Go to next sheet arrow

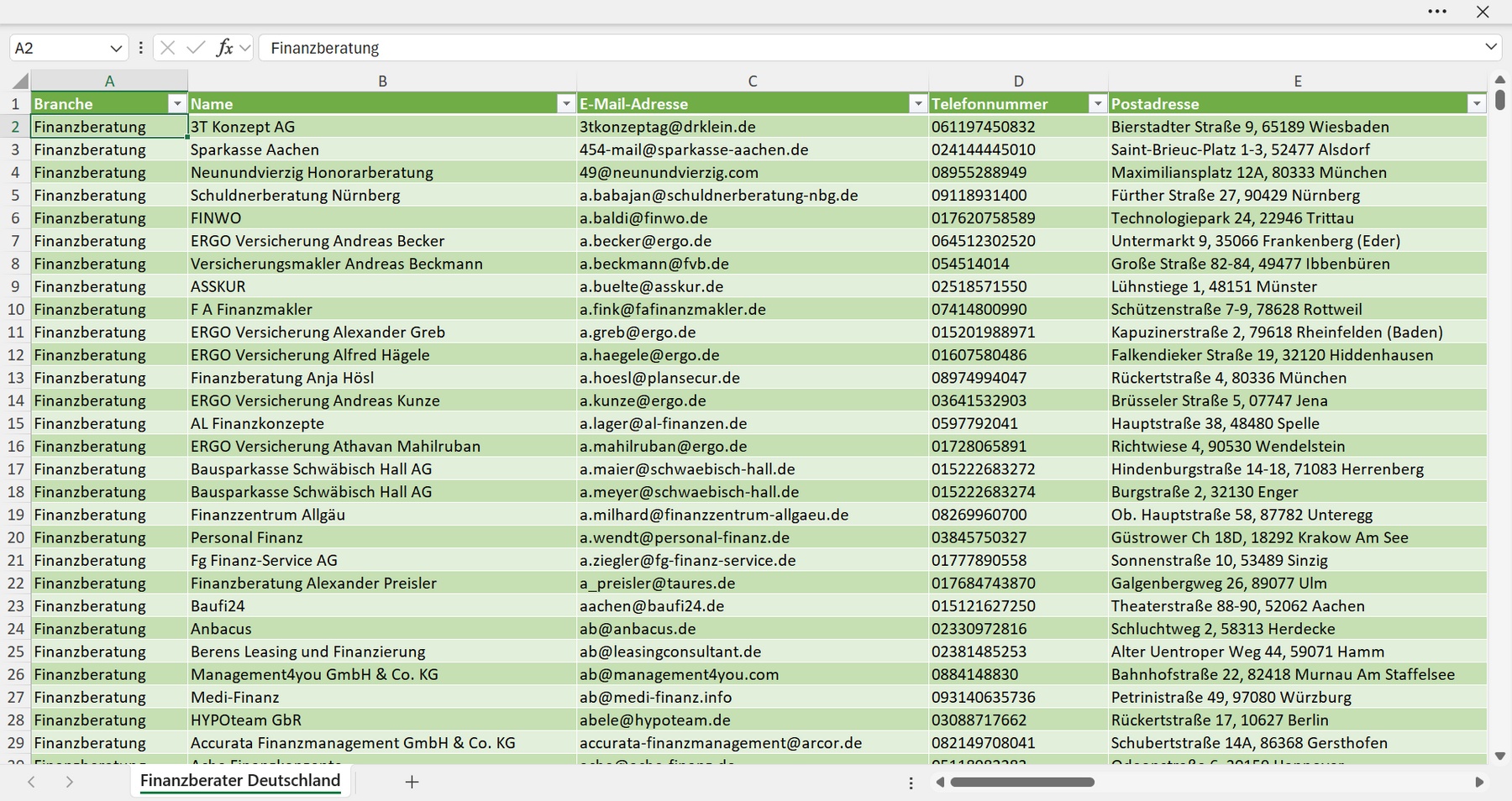point(70,782)
